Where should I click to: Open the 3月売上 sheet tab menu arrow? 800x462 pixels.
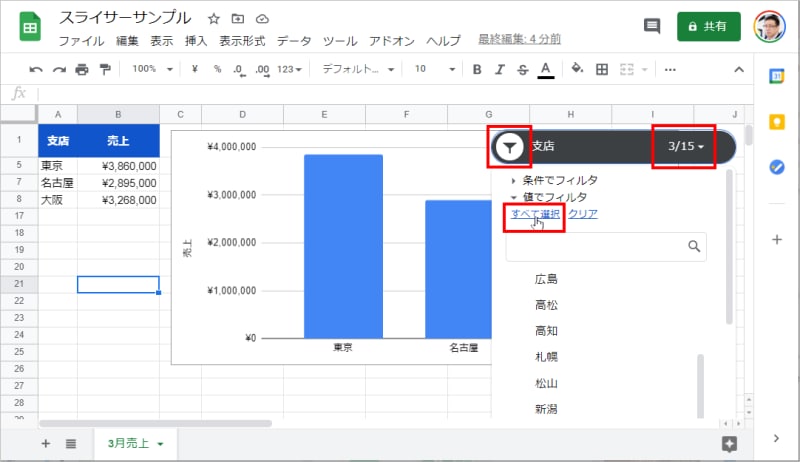(x=160, y=444)
